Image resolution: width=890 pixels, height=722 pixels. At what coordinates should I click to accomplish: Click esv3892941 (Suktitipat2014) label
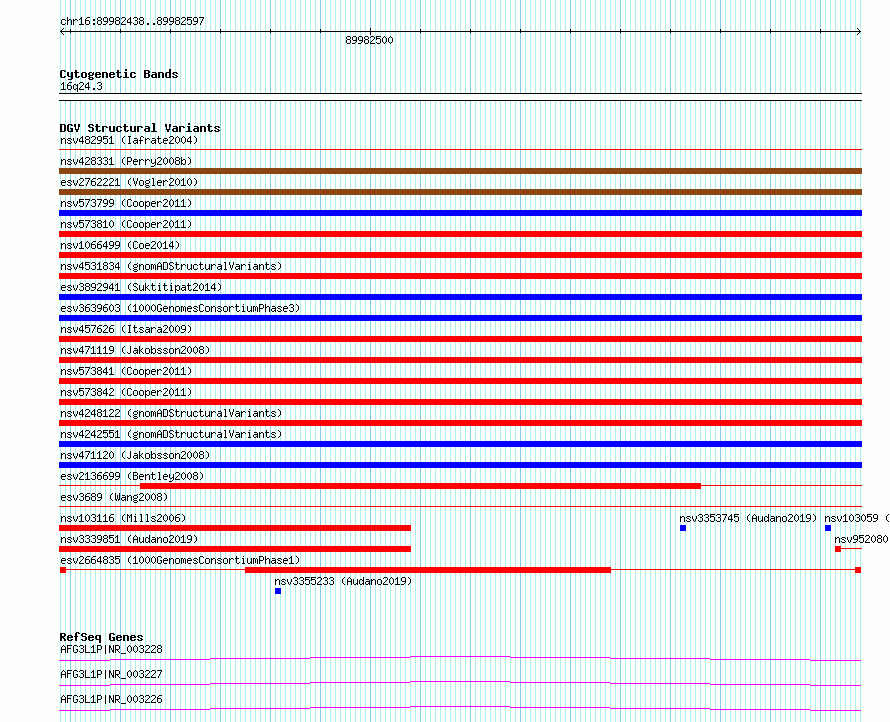(141, 287)
